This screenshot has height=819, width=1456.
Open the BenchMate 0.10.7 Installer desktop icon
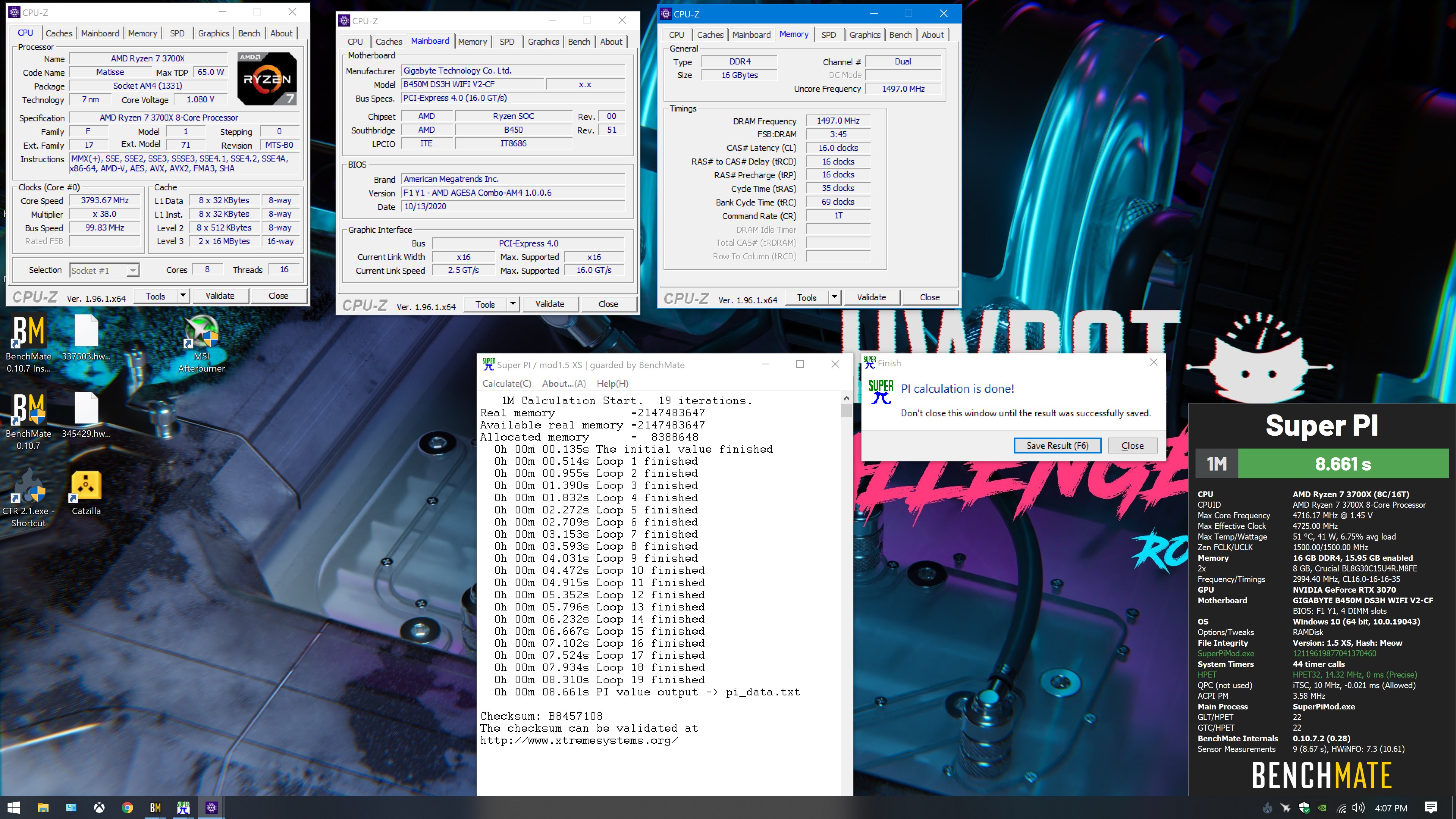point(28,344)
